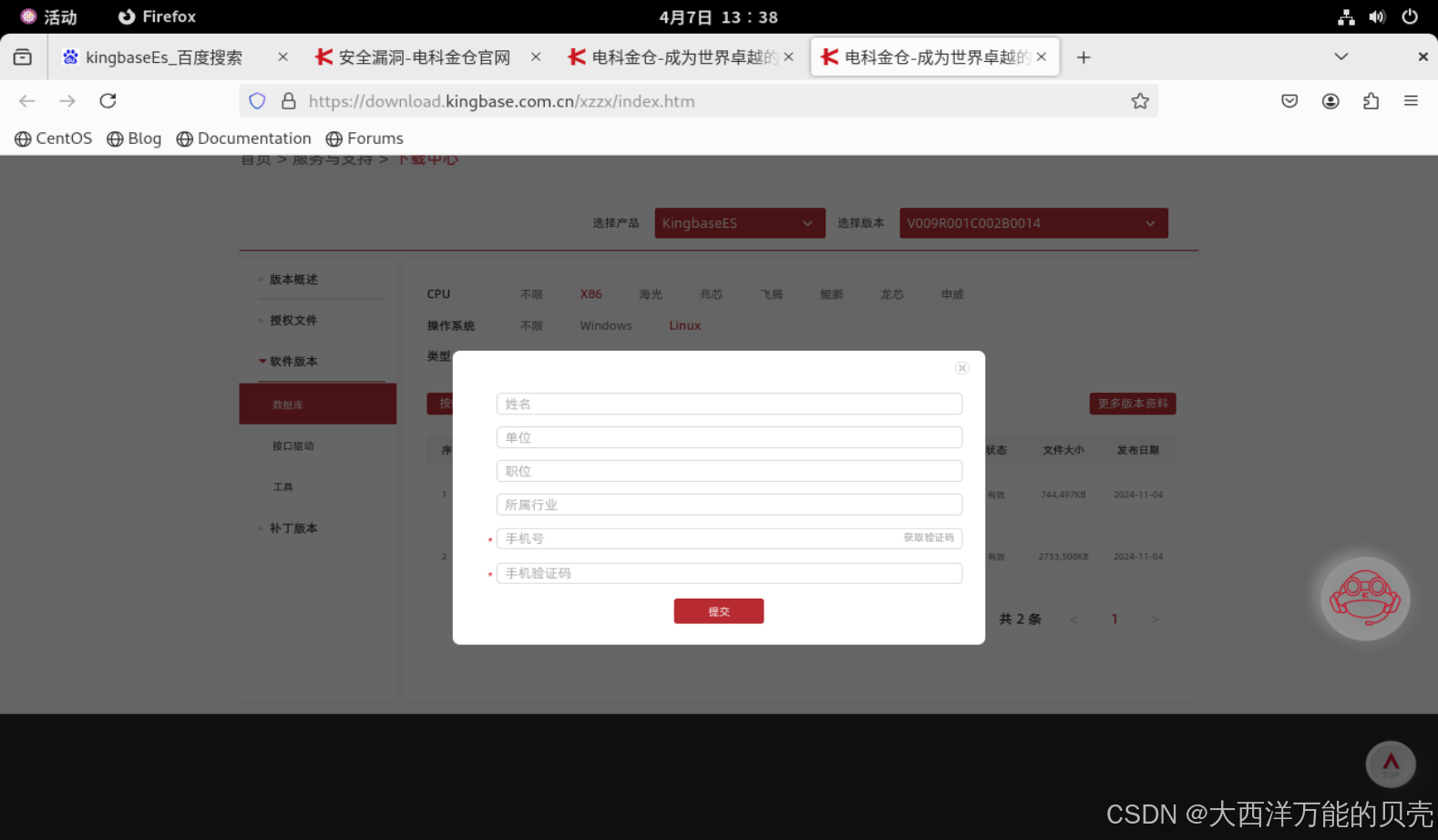Open Firefox View tab overview icon

pyautogui.click(x=23, y=57)
